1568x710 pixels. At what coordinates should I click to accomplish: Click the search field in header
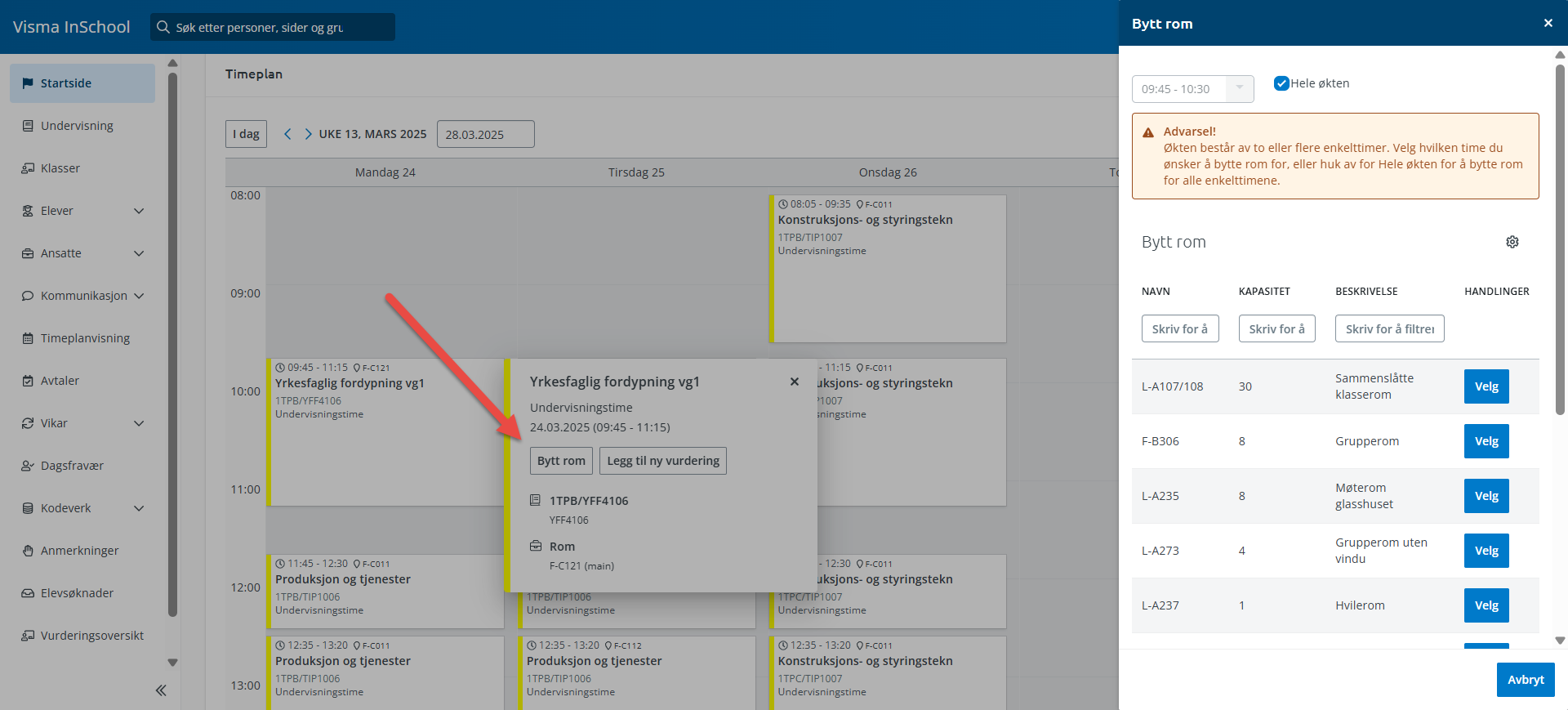click(x=273, y=27)
